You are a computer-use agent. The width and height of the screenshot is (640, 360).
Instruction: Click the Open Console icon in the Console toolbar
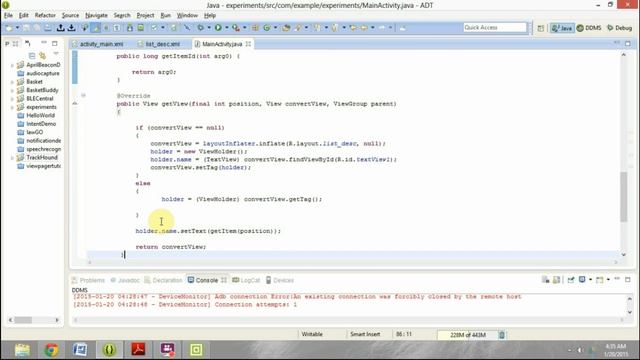pyautogui.click(x=599, y=280)
